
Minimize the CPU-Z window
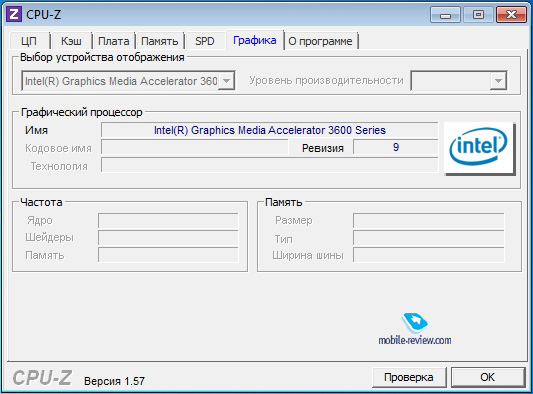pos(445,15)
